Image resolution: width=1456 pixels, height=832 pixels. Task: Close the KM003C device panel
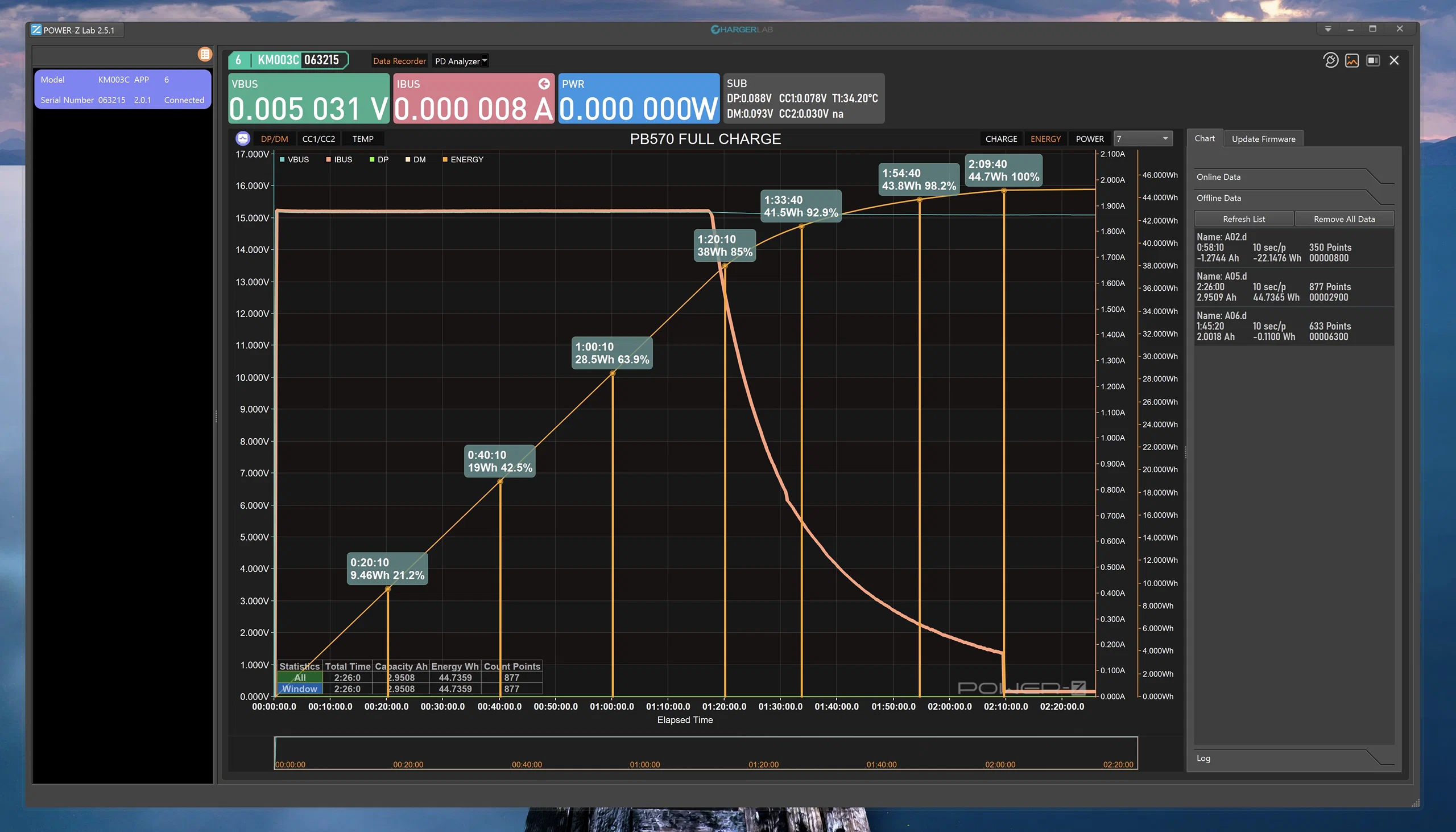pos(1394,60)
